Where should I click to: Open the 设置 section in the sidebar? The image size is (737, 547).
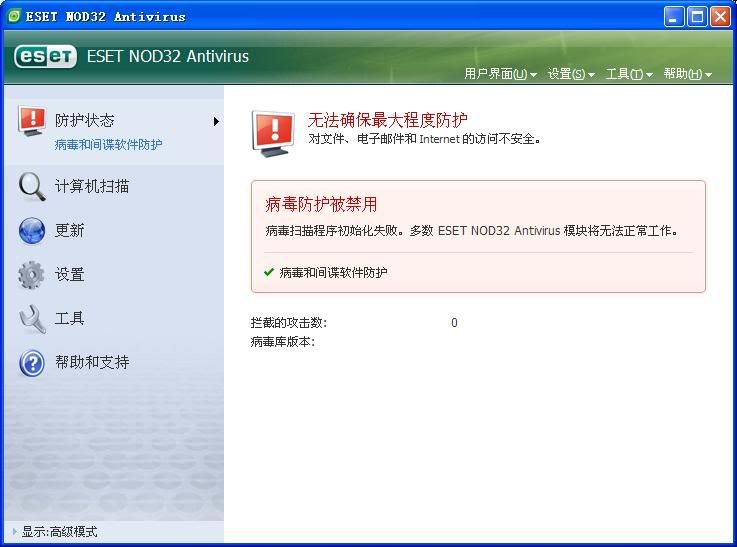[70, 275]
